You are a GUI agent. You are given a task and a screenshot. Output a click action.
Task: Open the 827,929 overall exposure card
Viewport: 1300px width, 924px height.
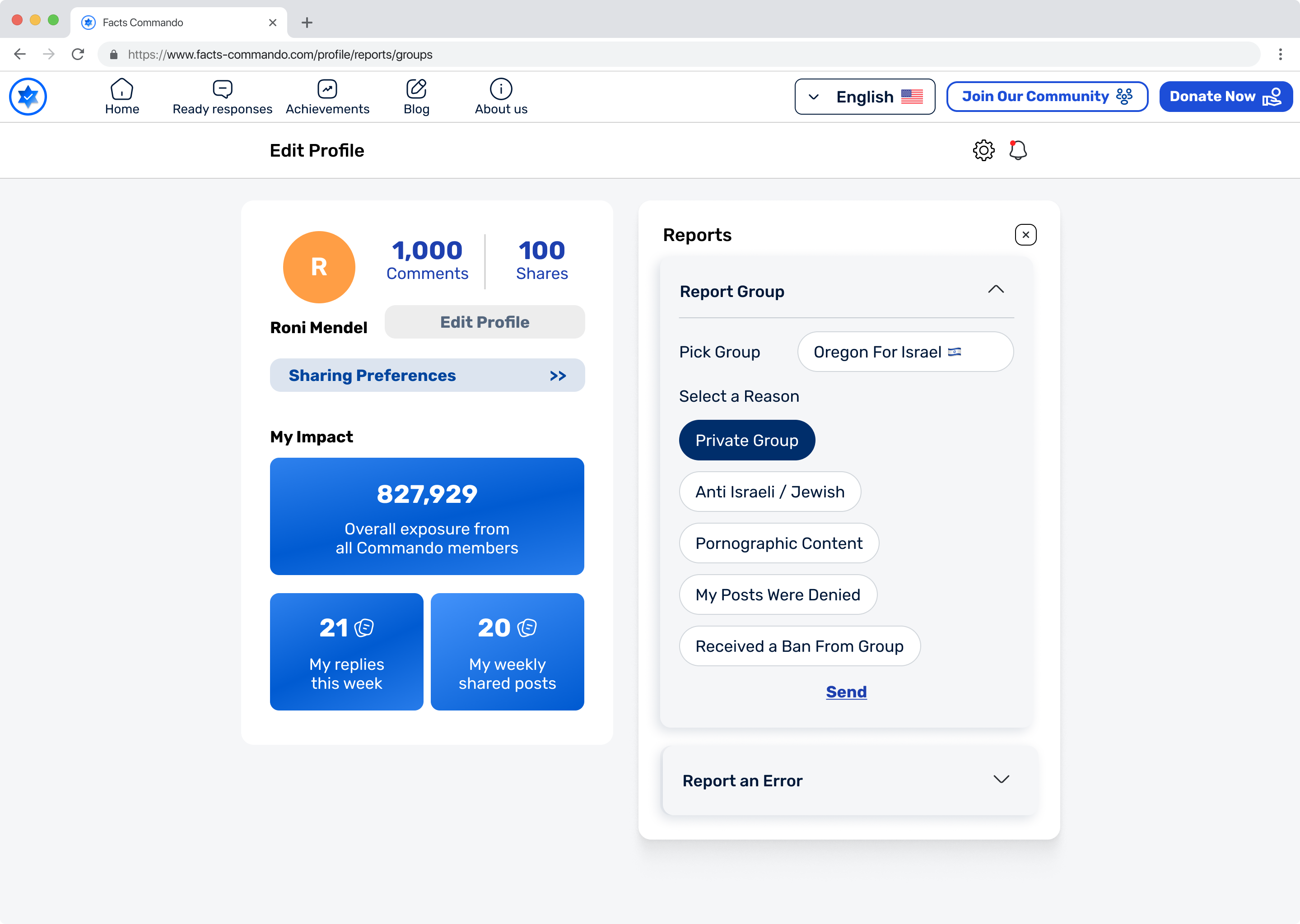(427, 516)
